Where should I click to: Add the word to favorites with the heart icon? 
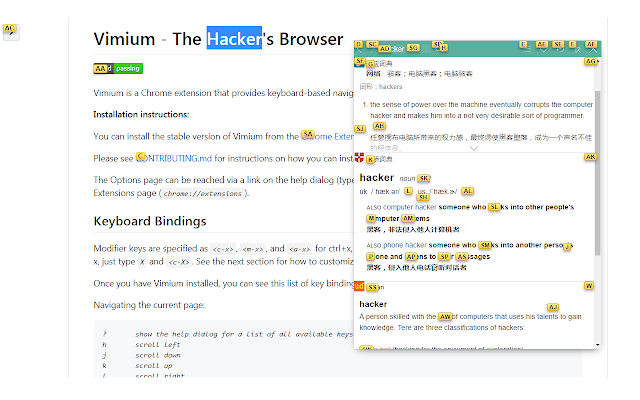coord(543,49)
